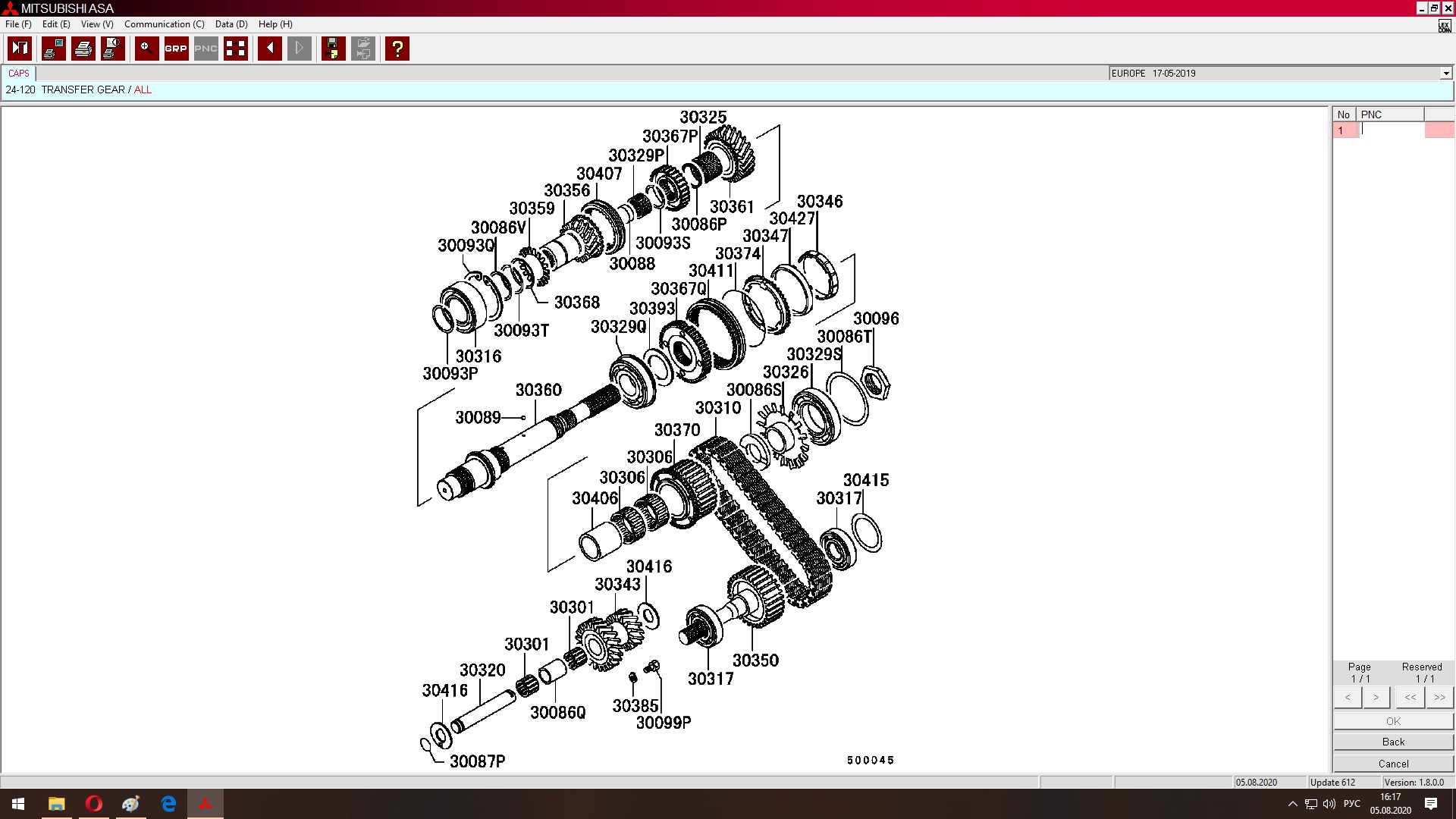The width and height of the screenshot is (1456, 819).
Task: Click the GRP group toolbar button
Action: pos(176,49)
